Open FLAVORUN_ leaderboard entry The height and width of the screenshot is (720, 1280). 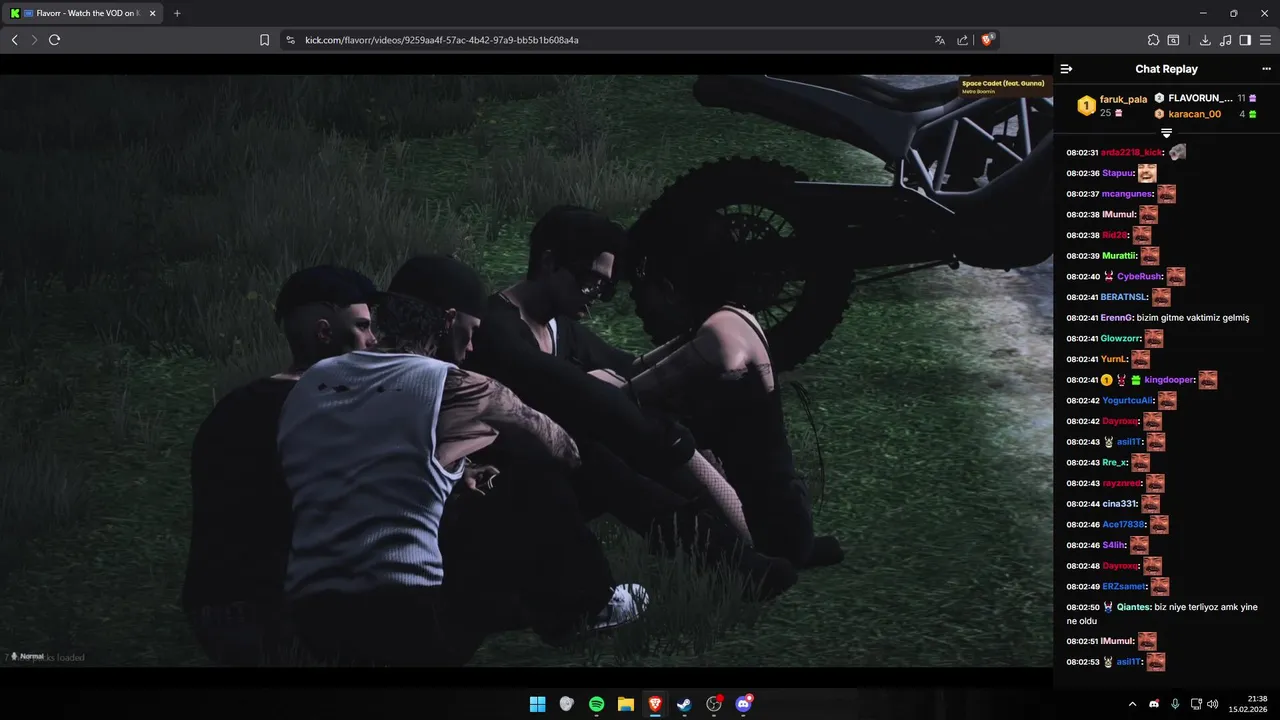tap(1200, 98)
